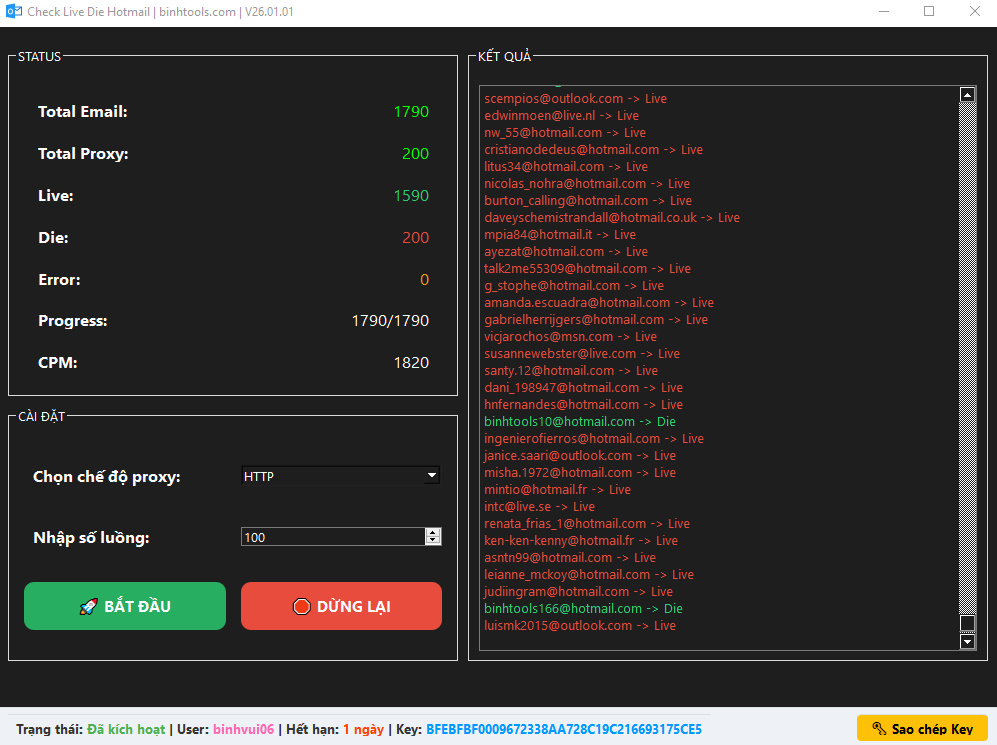
Task: Close the Check Live Die Hotmail window
Action: pos(974,12)
